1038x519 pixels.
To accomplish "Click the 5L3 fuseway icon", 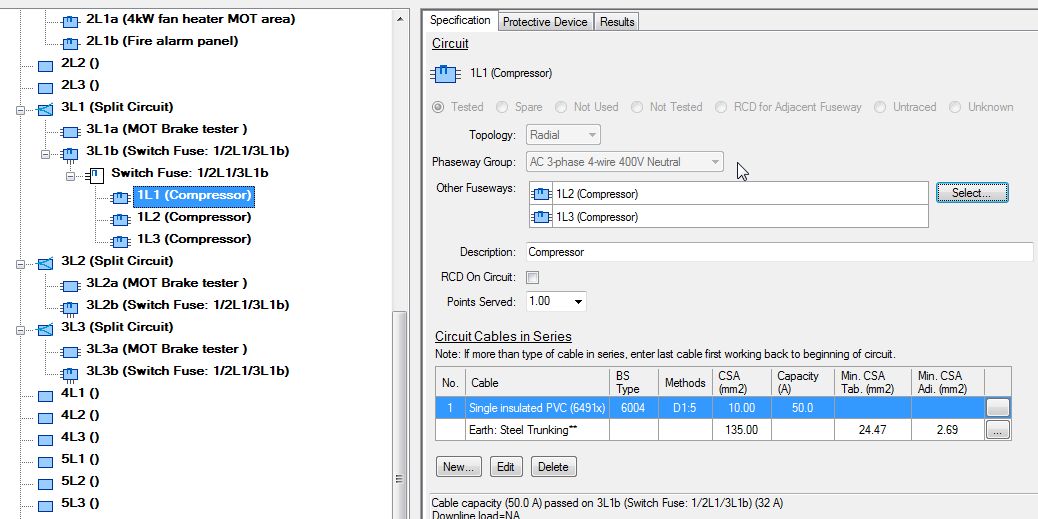I will 45,506.
